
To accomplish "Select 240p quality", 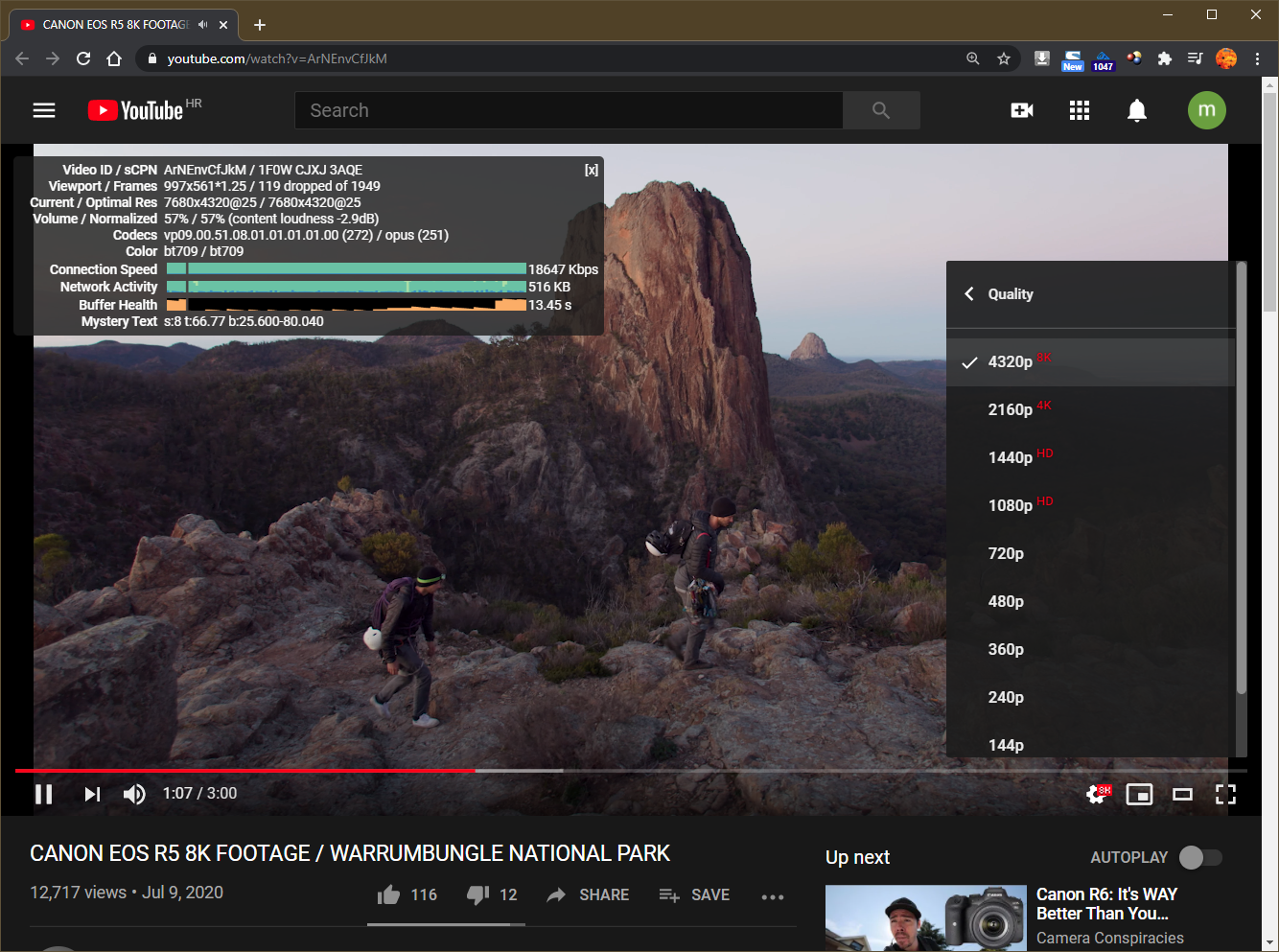I will (1090, 697).
